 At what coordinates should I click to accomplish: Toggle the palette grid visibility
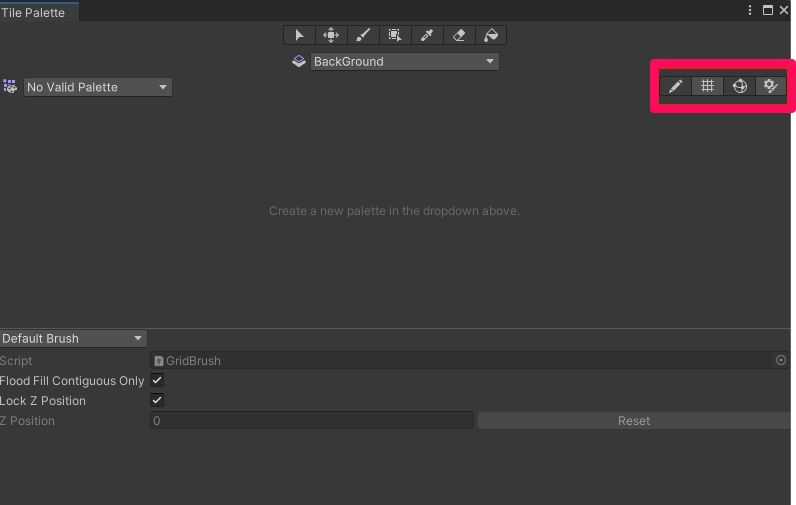click(x=707, y=86)
